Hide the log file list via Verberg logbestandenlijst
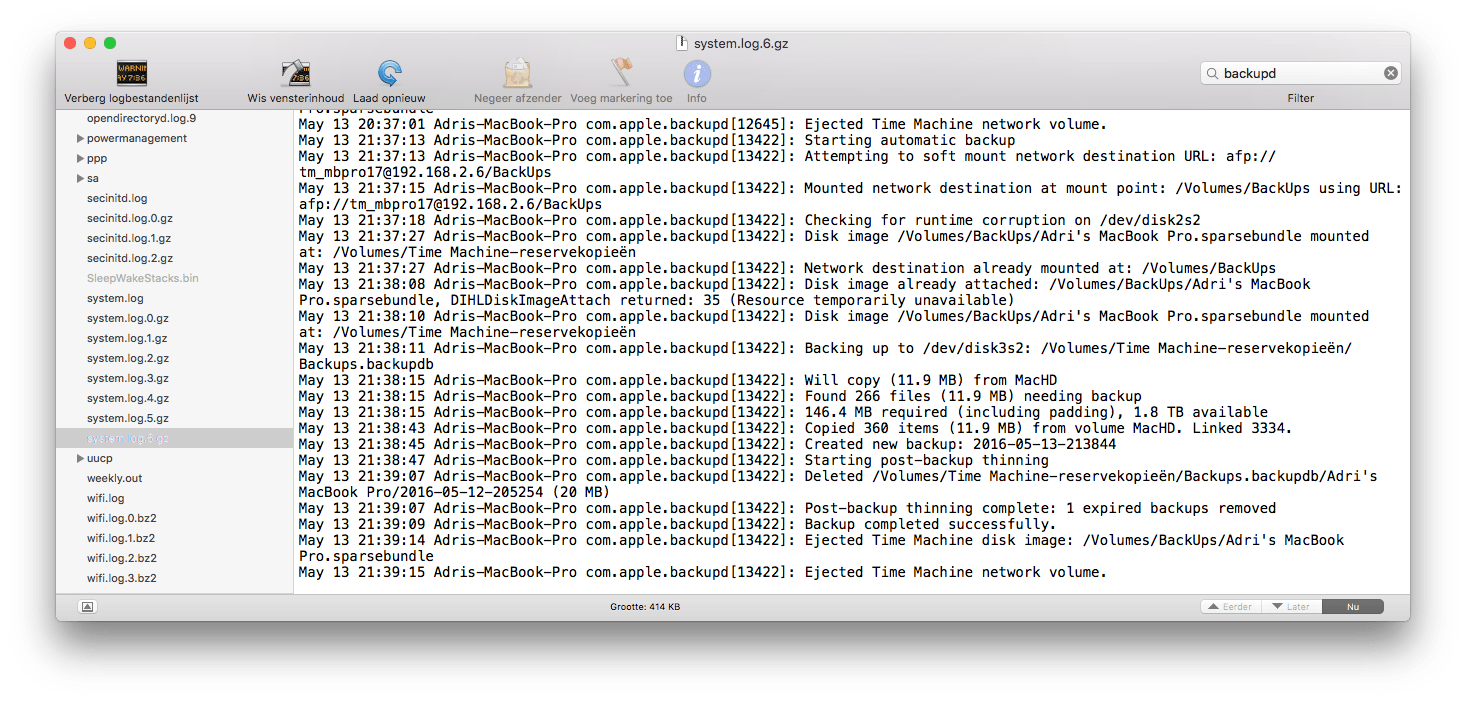 pos(131,72)
